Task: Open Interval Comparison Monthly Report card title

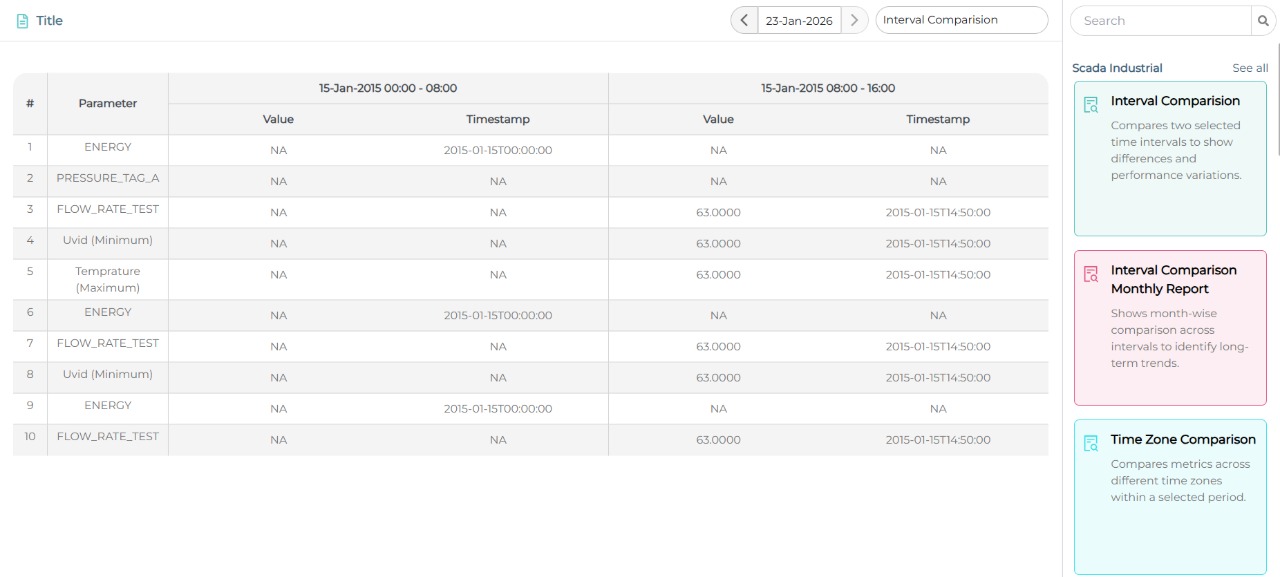Action: (x=1173, y=279)
